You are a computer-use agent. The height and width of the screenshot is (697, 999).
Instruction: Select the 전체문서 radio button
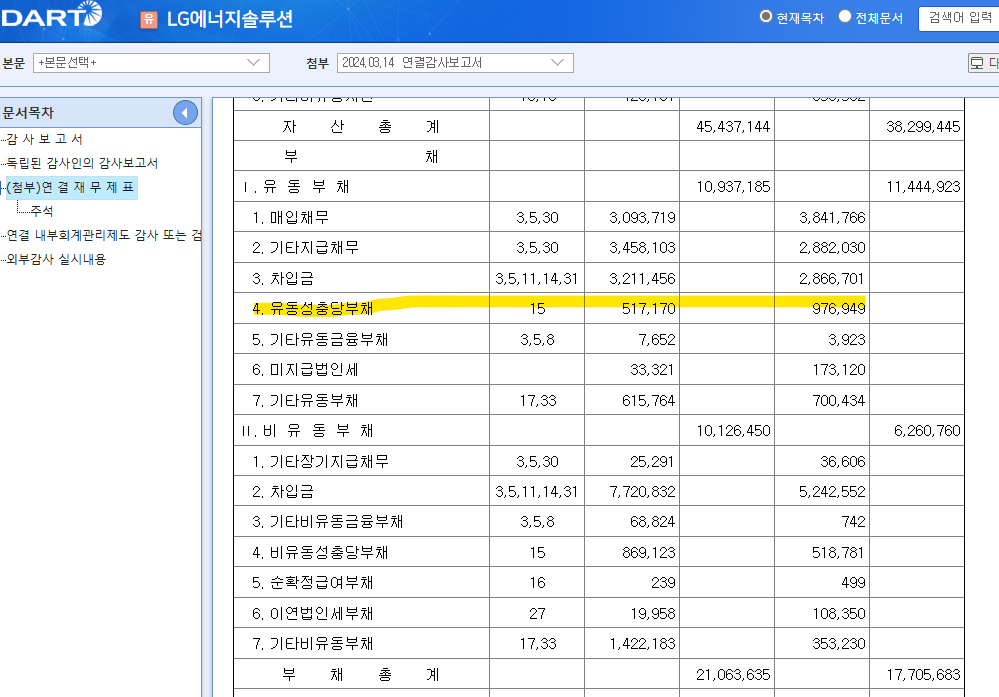coord(845,17)
